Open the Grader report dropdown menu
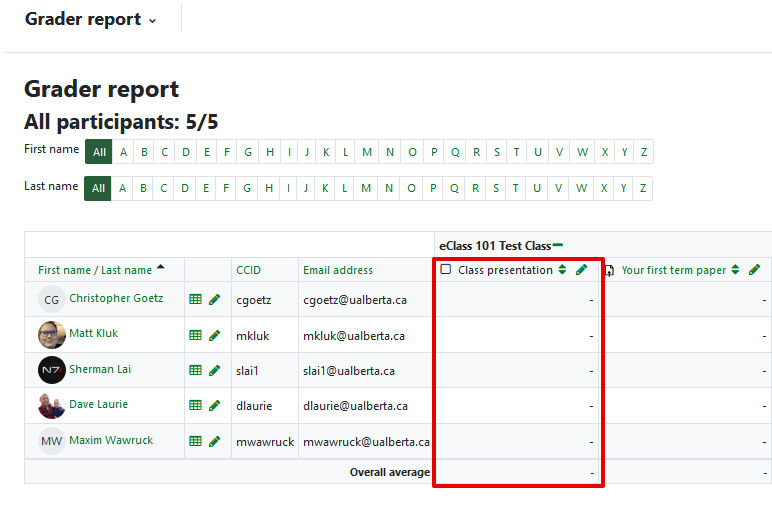The width and height of the screenshot is (772, 509). [91, 20]
